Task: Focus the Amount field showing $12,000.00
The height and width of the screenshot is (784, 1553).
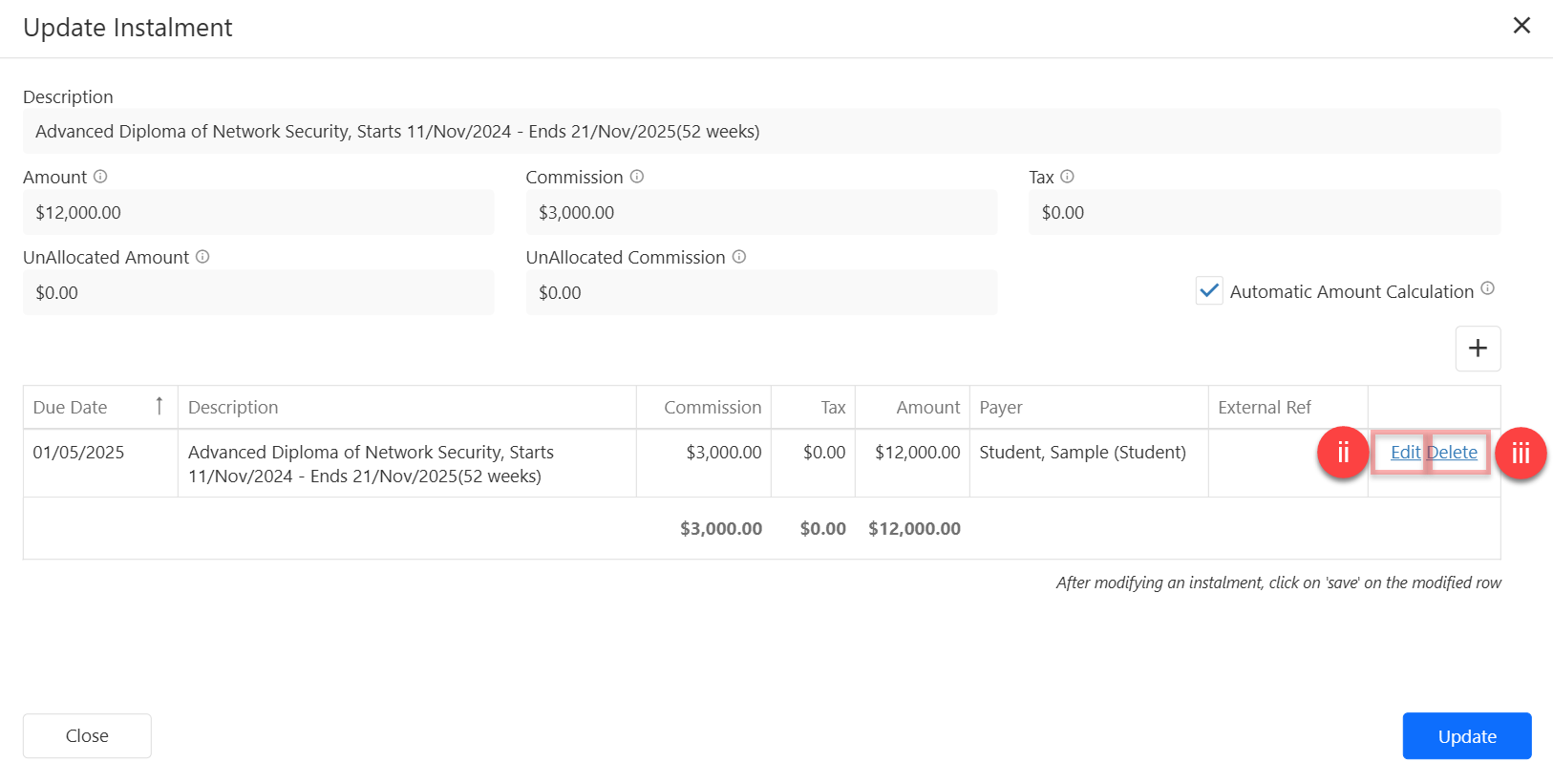Action: pos(258,213)
